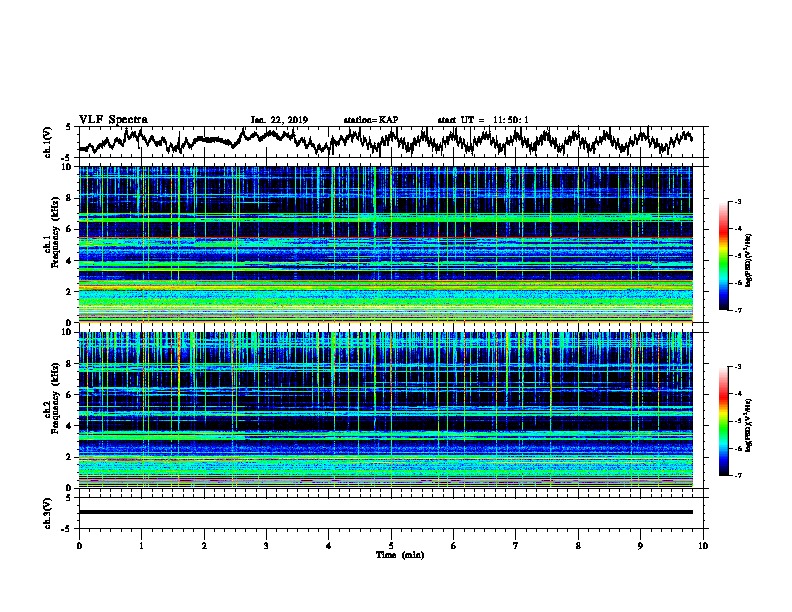Click the '-7' tick on ch.1 colorbar
Viewport: 792px width, 612px height.
[x=737, y=310]
